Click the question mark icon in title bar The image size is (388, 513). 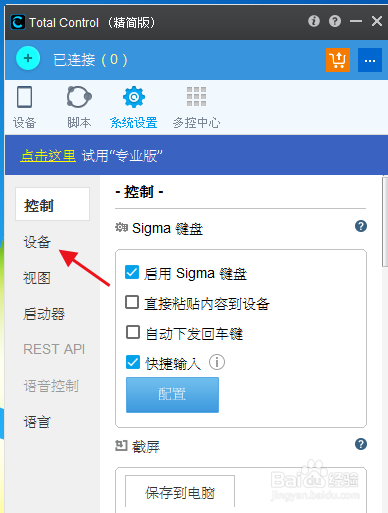click(335, 21)
